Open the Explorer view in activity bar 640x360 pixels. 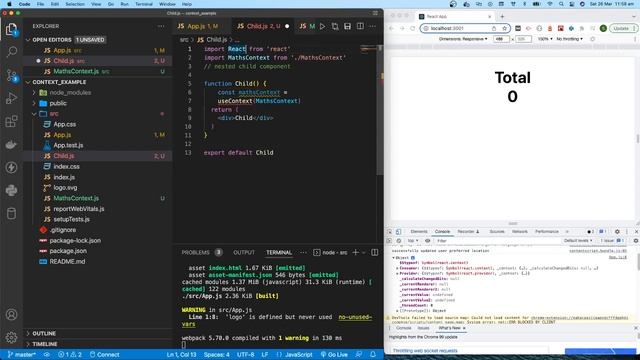point(11,29)
